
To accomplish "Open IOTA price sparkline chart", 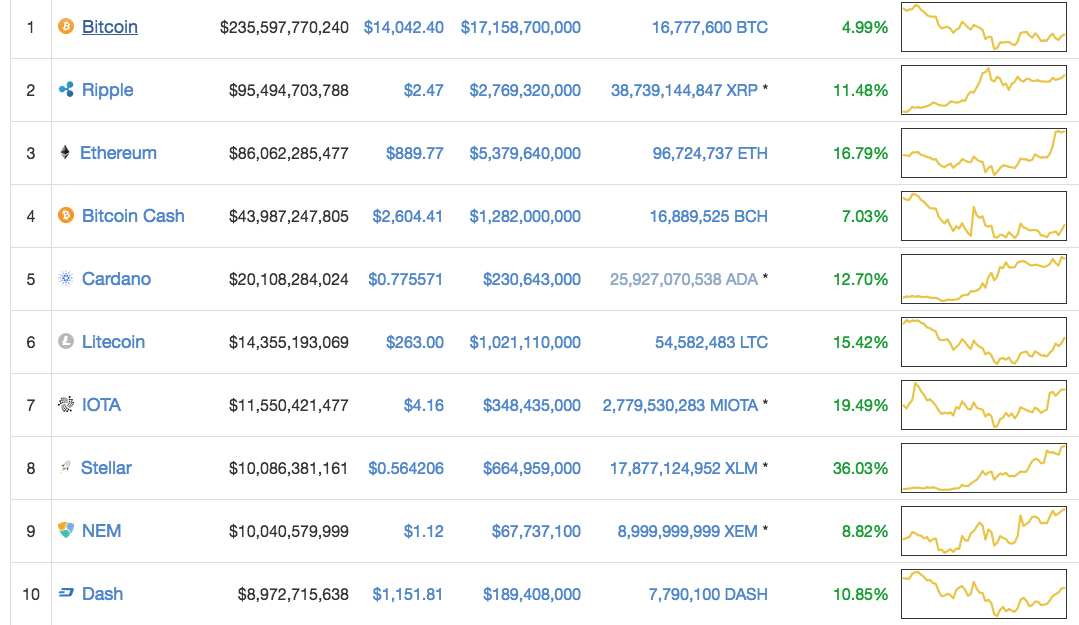I will [984, 405].
